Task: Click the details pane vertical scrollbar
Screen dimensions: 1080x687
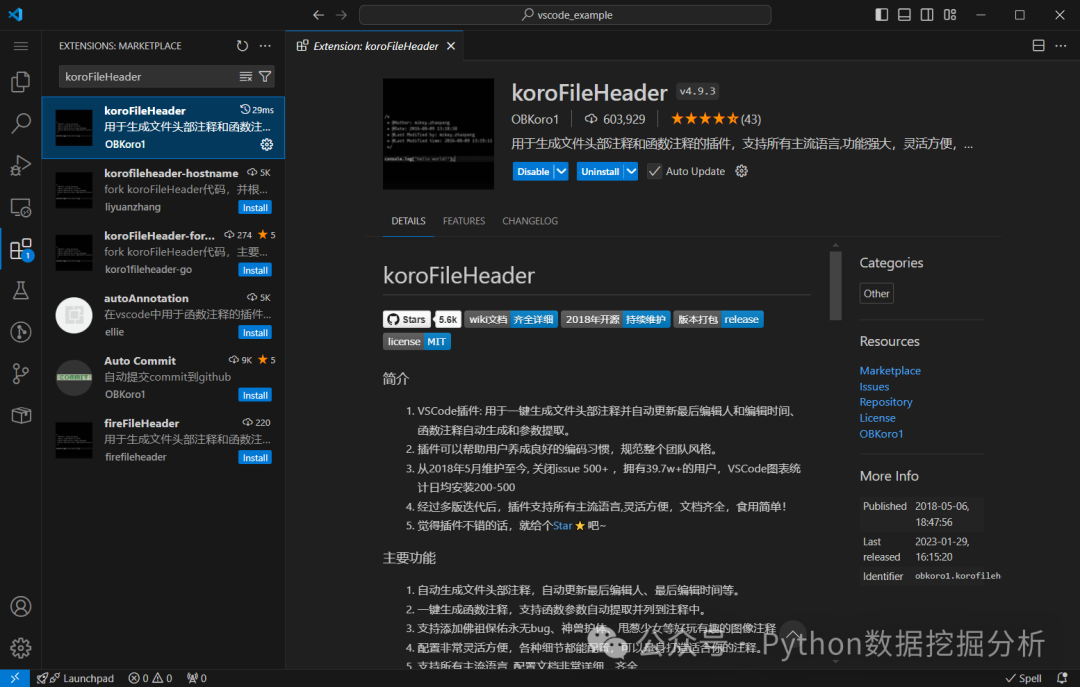Action: pyautogui.click(x=835, y=285)
